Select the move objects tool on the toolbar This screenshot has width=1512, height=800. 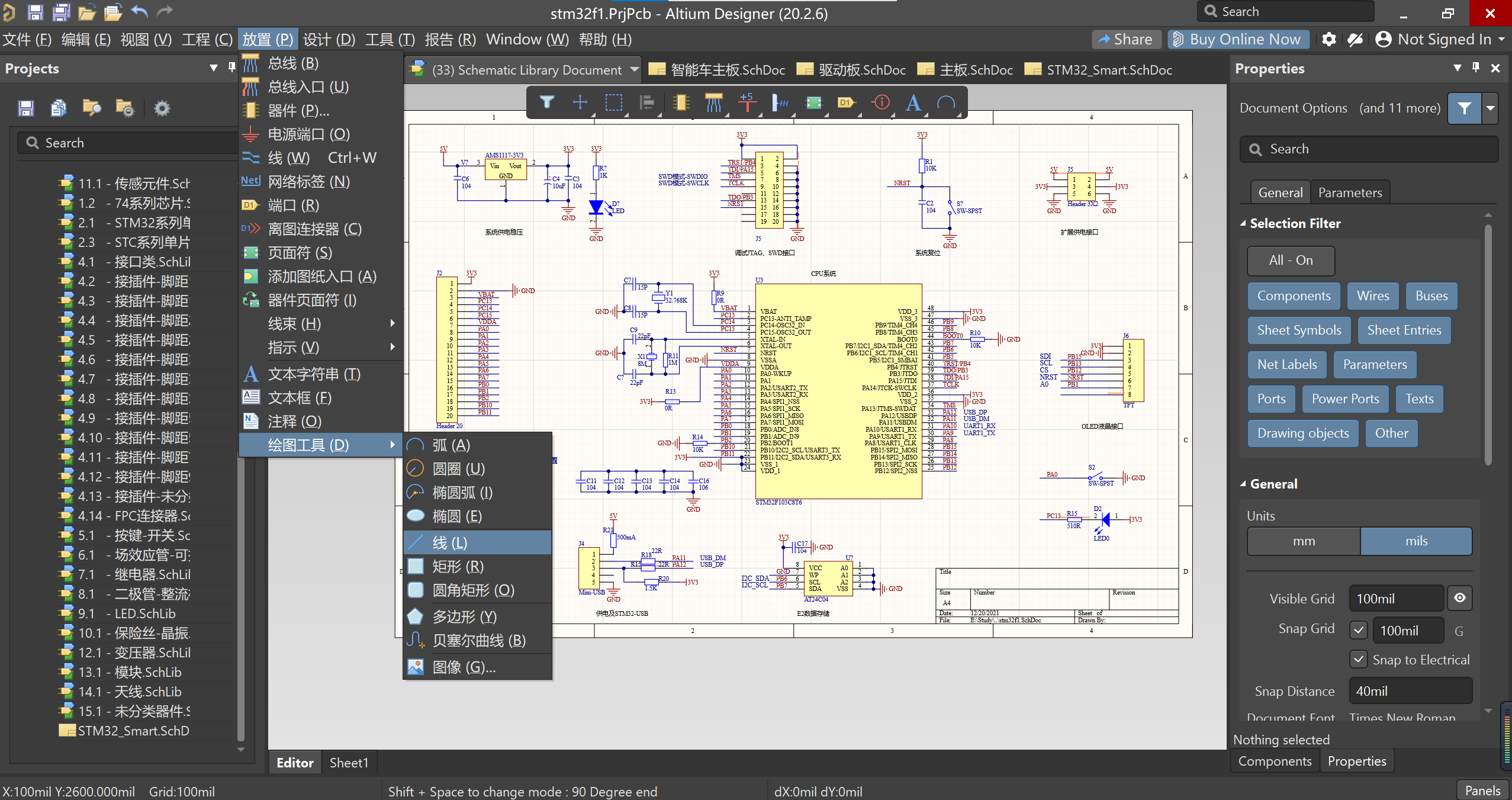pyautogui.click(x=580, y=102)
